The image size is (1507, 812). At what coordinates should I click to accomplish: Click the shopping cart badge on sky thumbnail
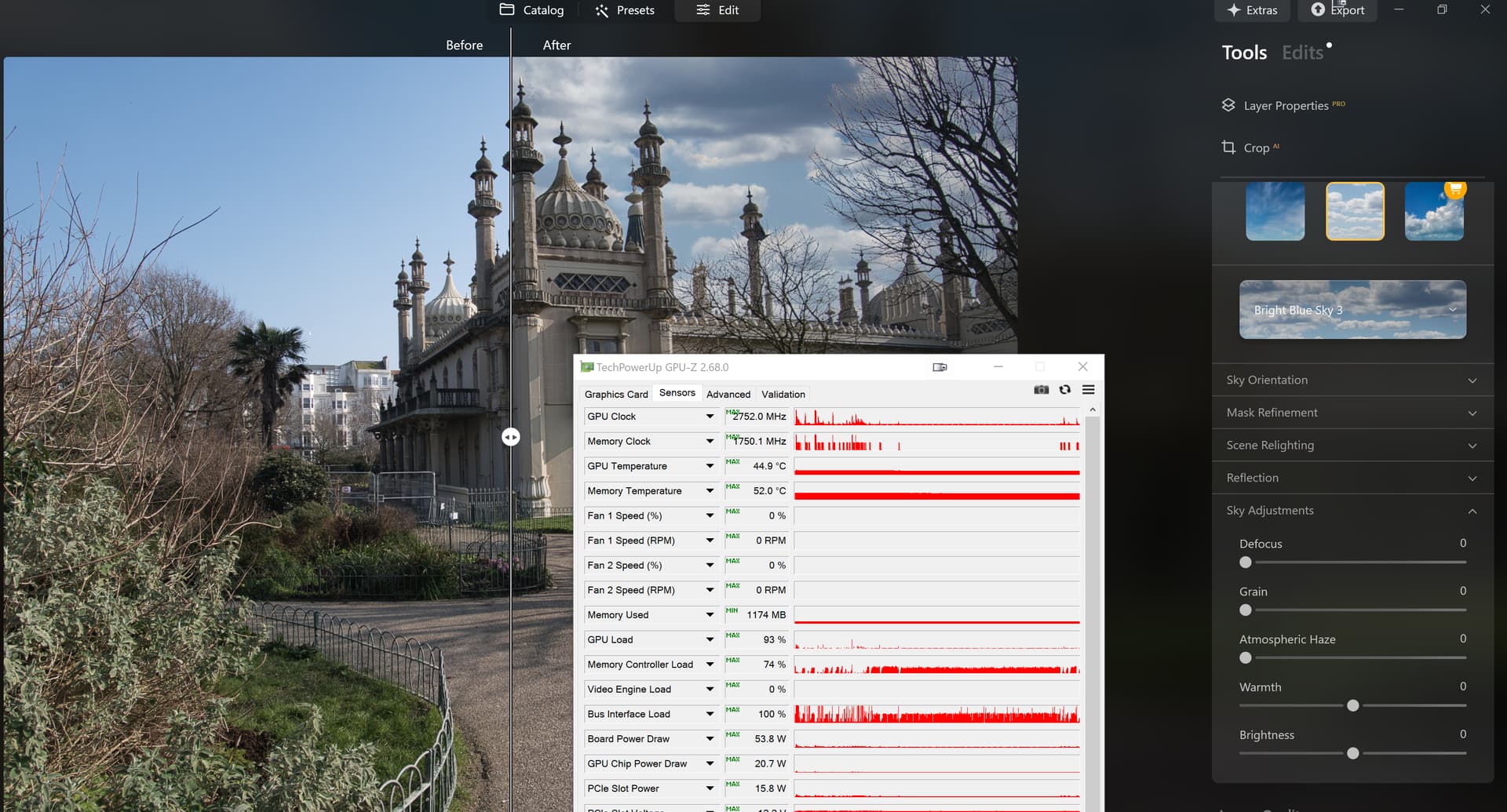[1455, 189]
